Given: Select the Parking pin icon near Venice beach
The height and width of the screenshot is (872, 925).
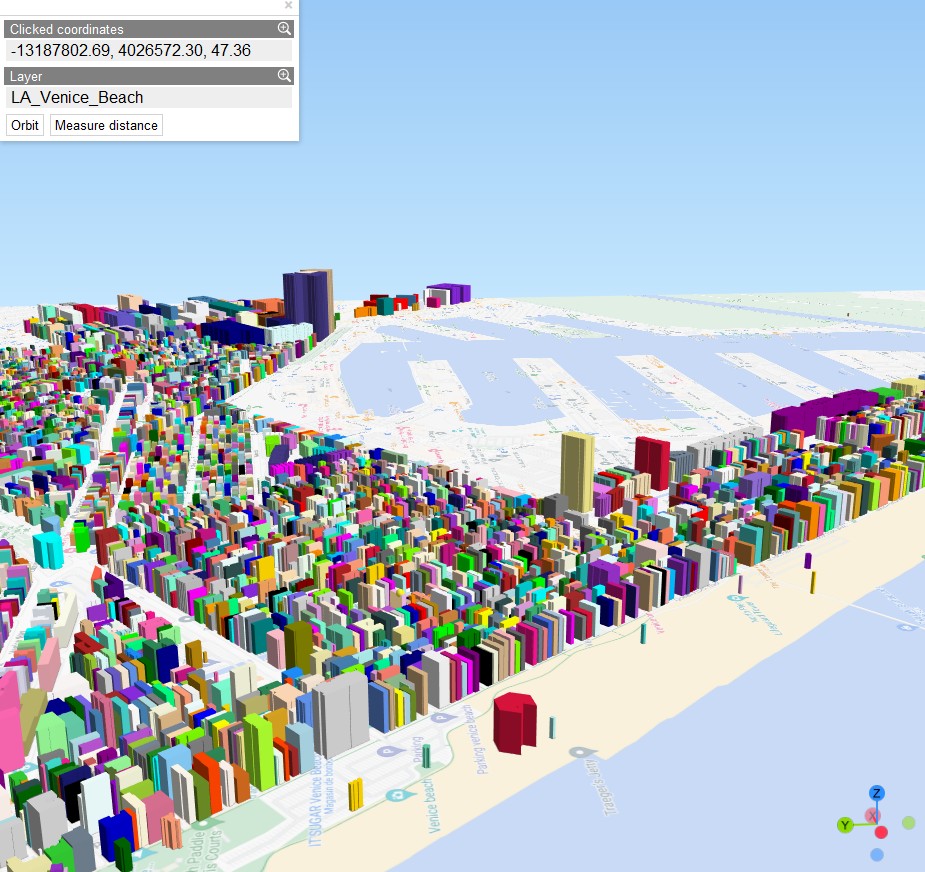Looking at the screenshot, I should 386,752.
